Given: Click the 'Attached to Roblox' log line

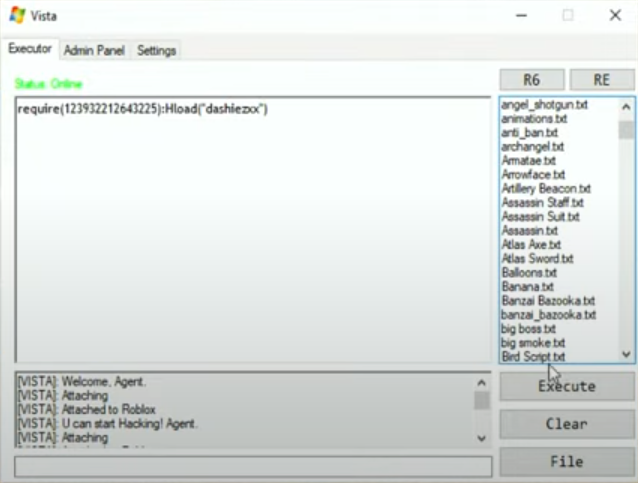Looking at the screenshot, I should click(86, 409).
